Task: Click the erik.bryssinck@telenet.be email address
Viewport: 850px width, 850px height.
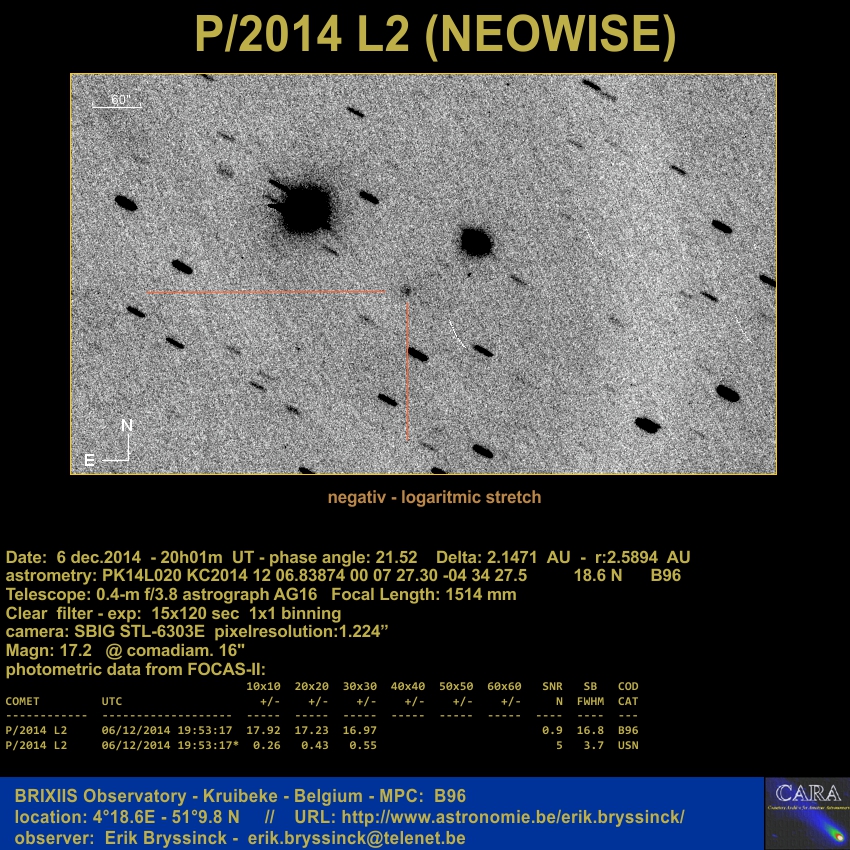Action: [x=356, y=837]
